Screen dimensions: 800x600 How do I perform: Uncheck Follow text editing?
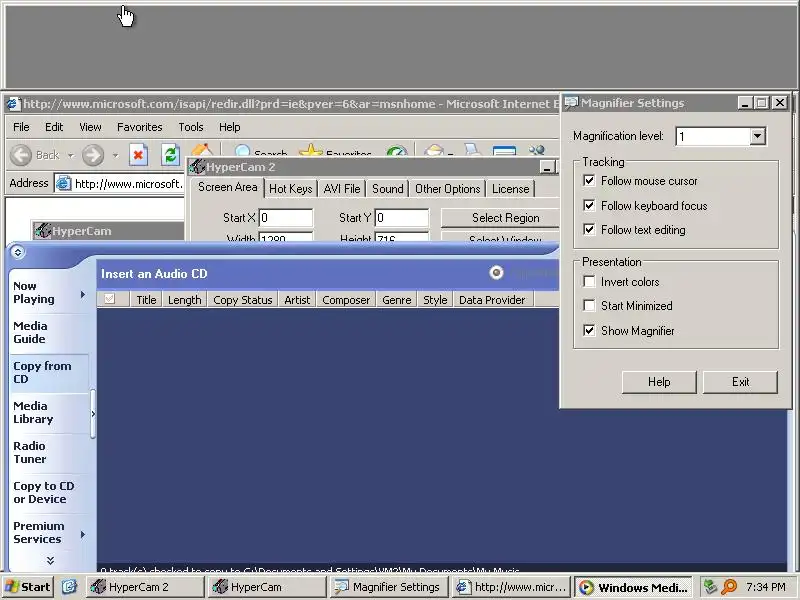pyautogui.click(x=589, y=229)
